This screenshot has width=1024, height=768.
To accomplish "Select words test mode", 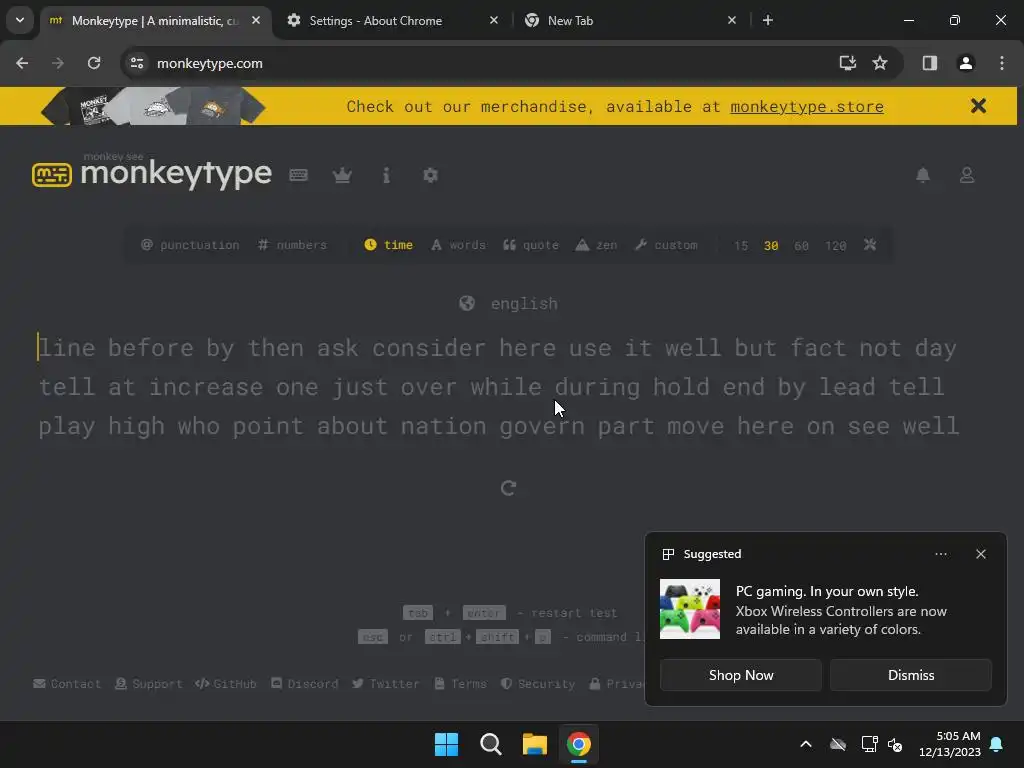I will (x=458, y=245).
